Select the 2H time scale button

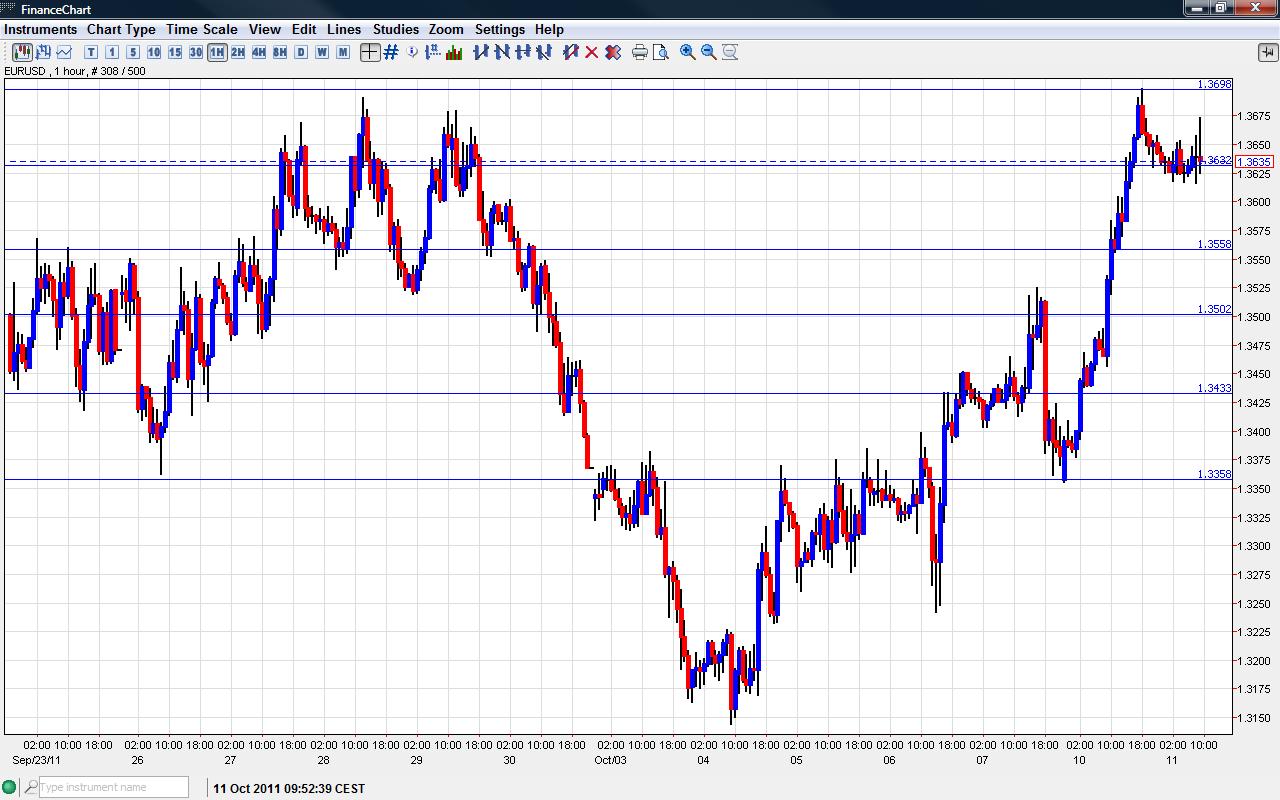click(x=238, y=52)
